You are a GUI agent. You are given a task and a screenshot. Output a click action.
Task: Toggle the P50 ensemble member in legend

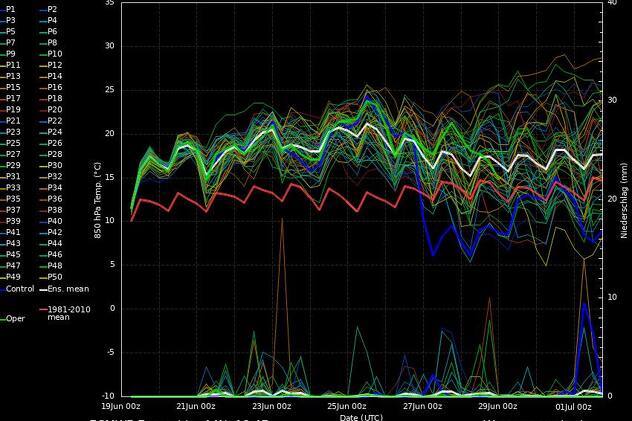pos(54,277)
